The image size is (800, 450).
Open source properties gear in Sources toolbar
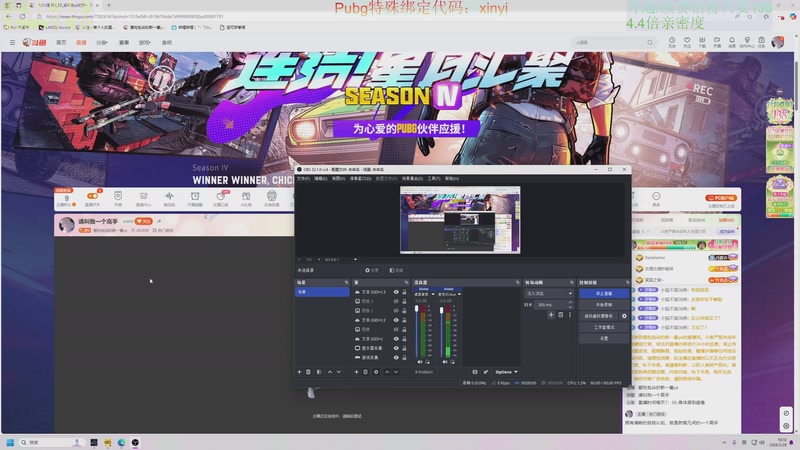tap(376, 372)
